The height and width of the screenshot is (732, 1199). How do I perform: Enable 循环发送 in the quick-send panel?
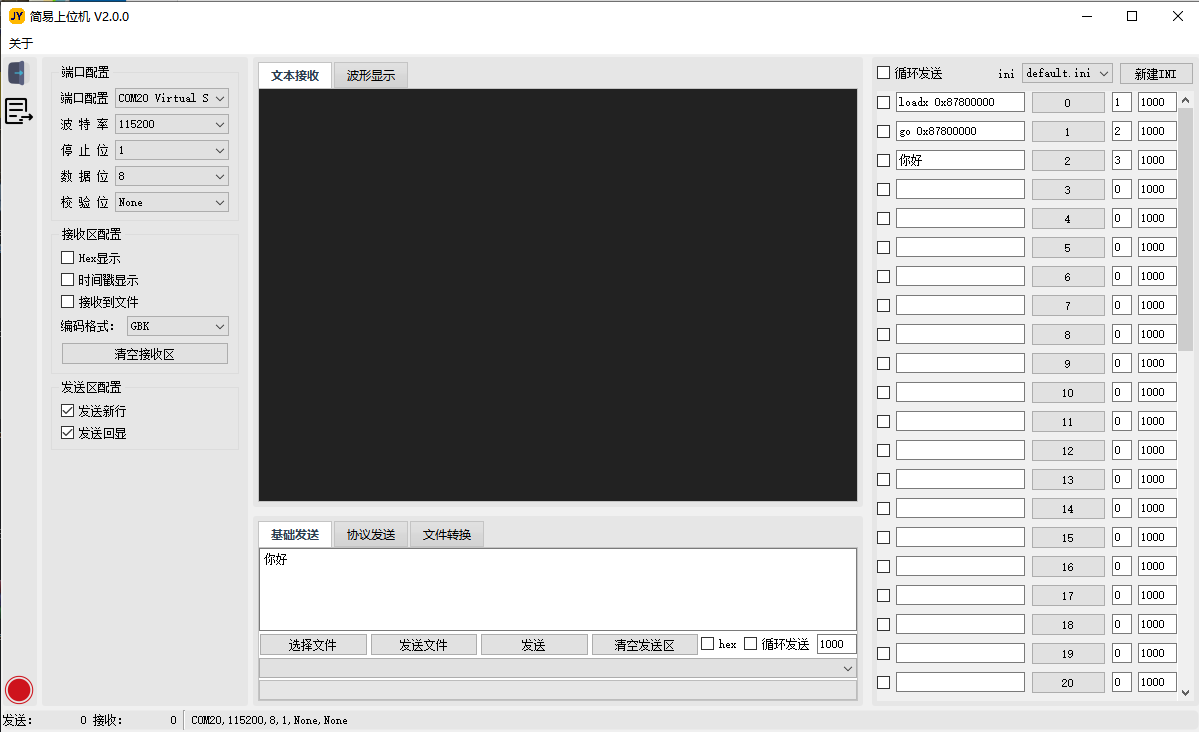(x=884, y=72)
